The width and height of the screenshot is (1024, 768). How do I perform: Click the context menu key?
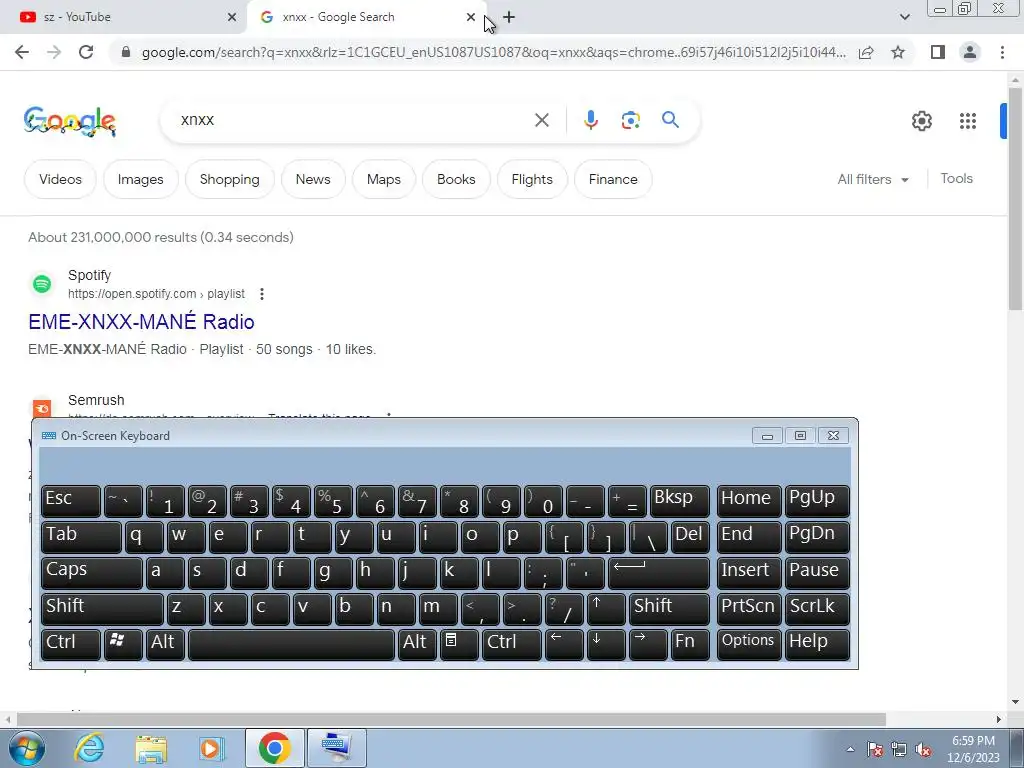pyautogui.click(x=458, y=644)
